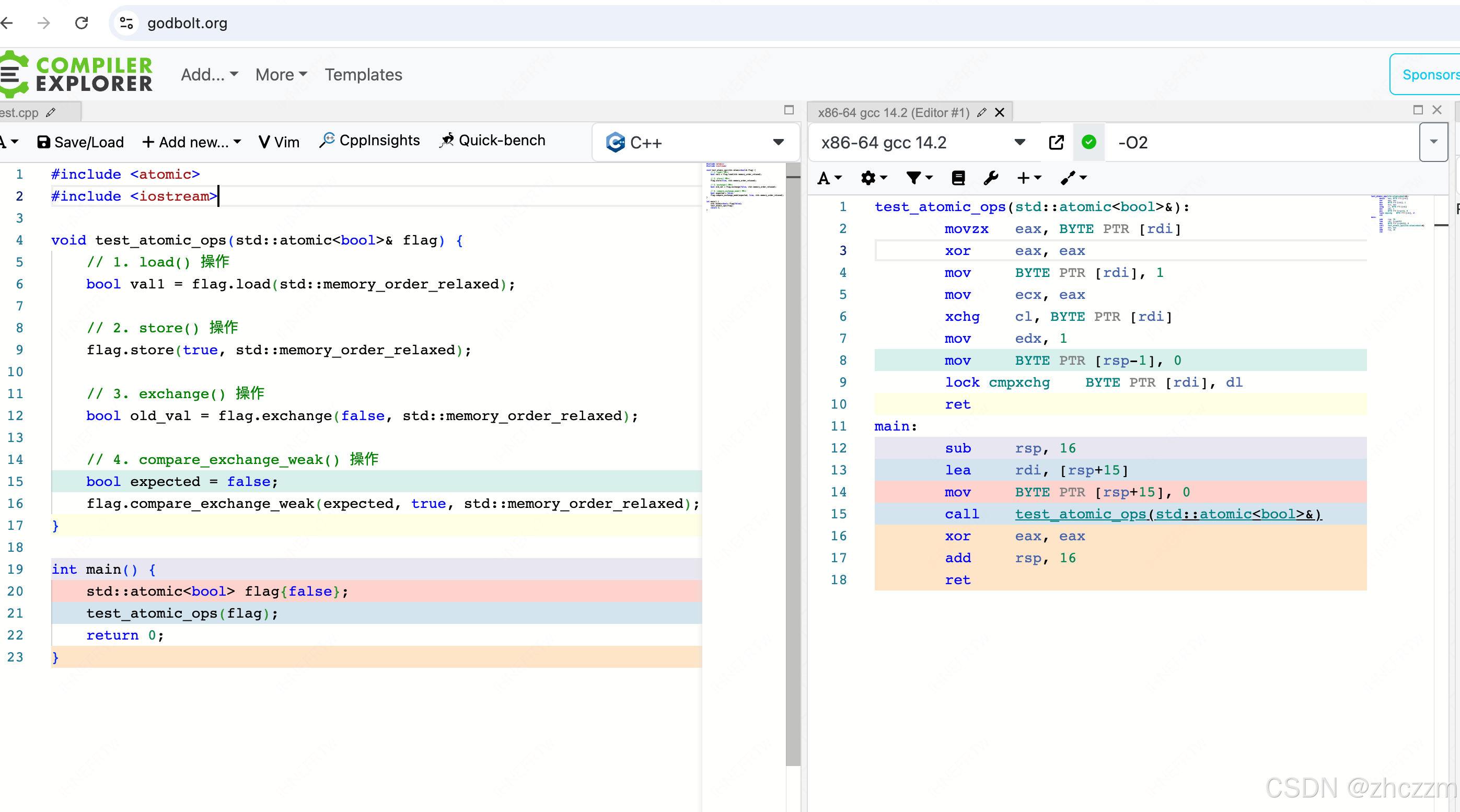1460x812 pixels.
Task: Toggle Vim editing mode
Action: tap(279, 142)
